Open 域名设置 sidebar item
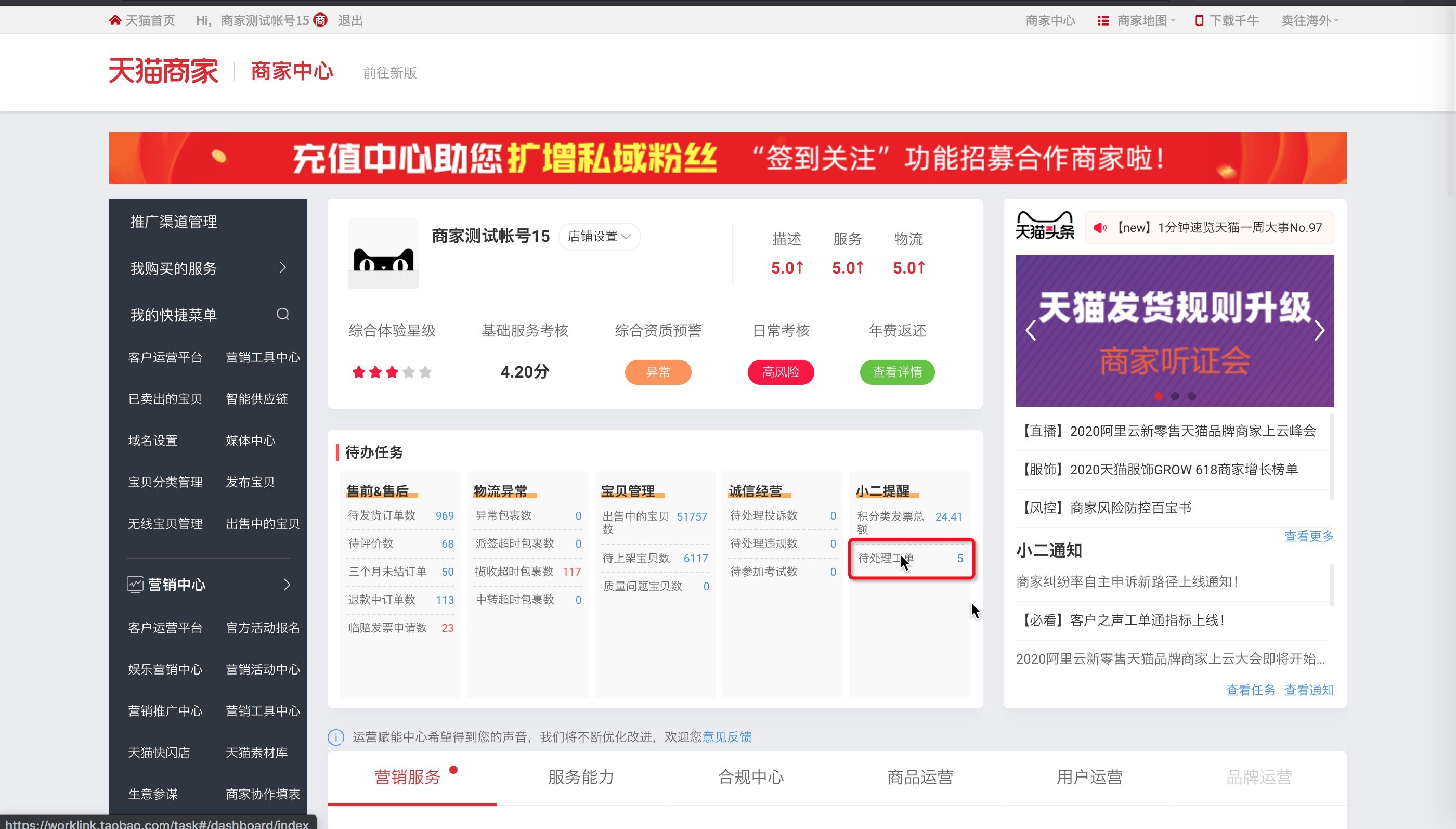The width and height of the screenshot is (1456, 829). click(x=152, y=441)
